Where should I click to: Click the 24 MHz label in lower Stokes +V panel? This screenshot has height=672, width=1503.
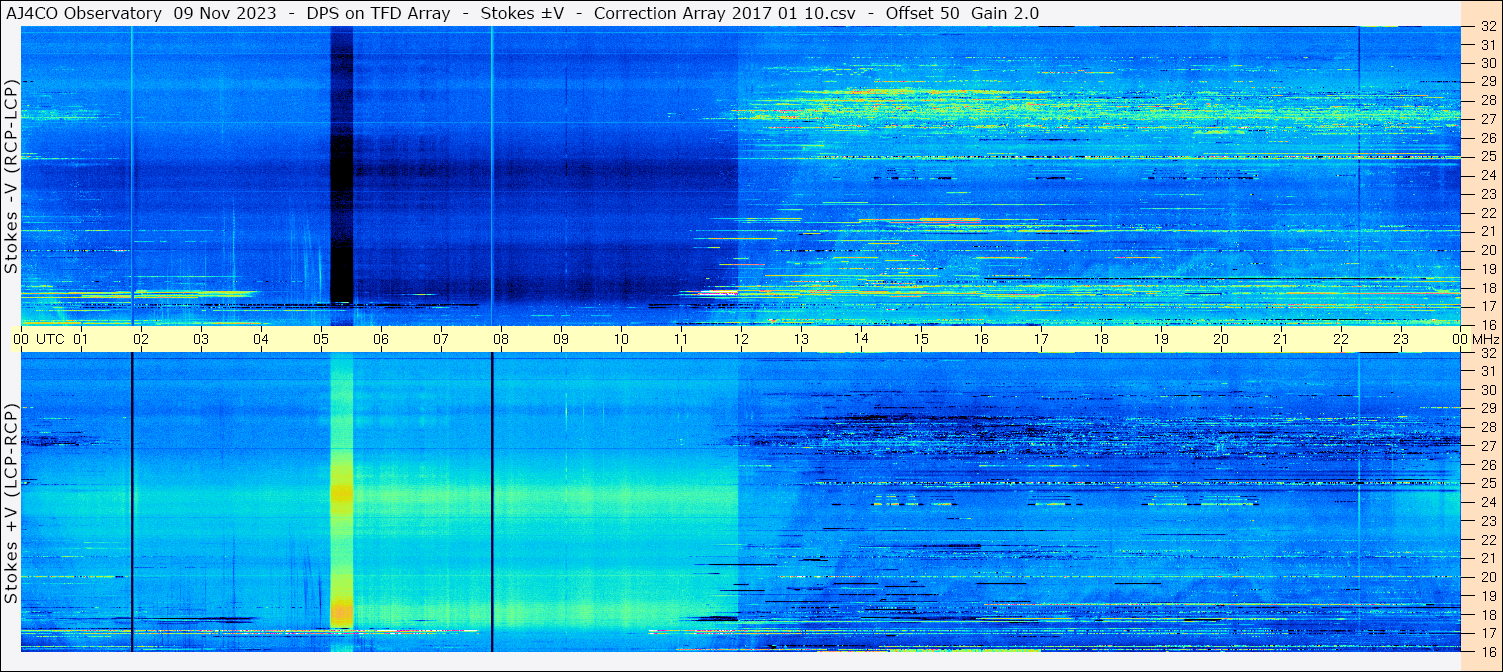[1488, 503]
